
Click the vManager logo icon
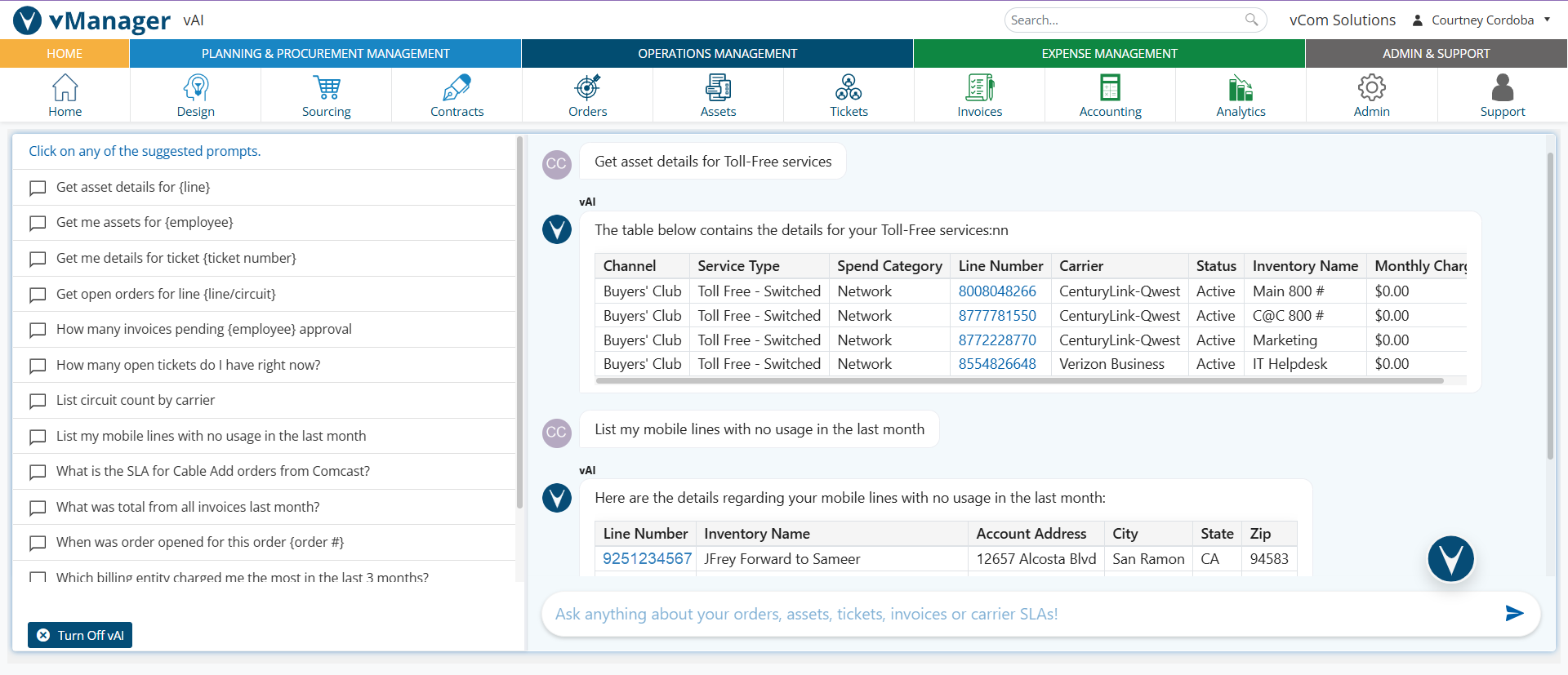[x=28, y=20]
